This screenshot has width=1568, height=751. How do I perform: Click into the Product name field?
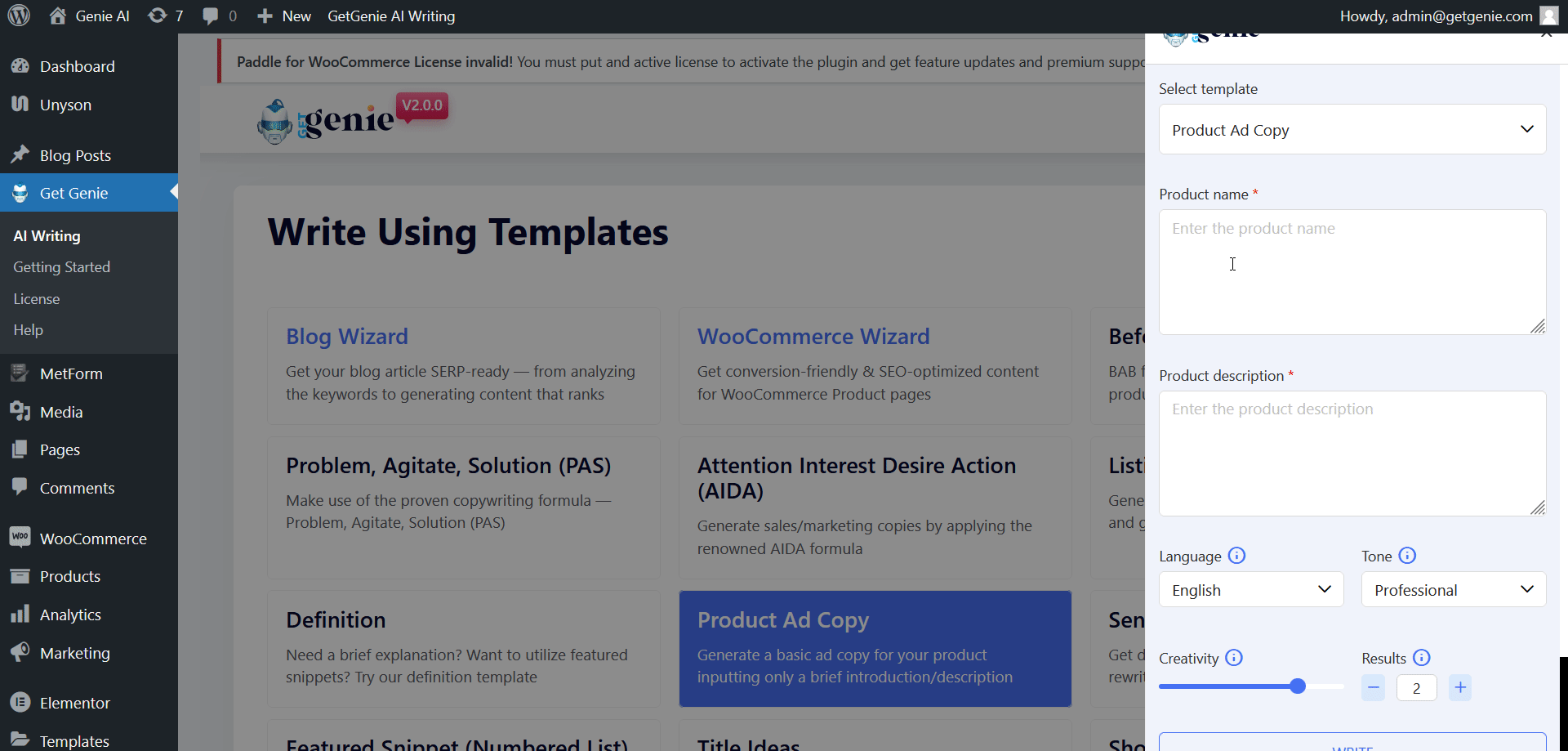(x=1352, y=272)
